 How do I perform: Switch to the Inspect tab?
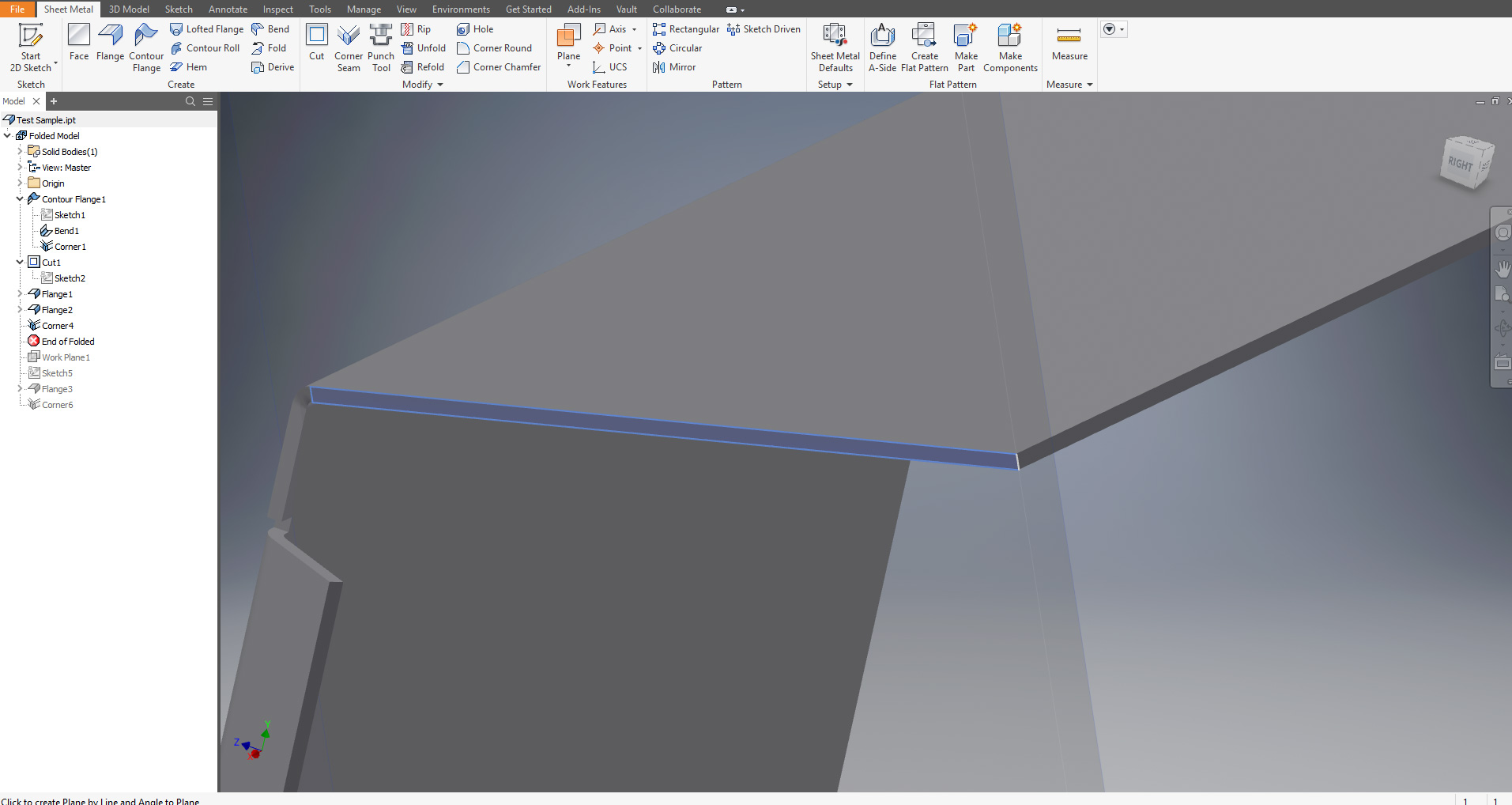278,9
